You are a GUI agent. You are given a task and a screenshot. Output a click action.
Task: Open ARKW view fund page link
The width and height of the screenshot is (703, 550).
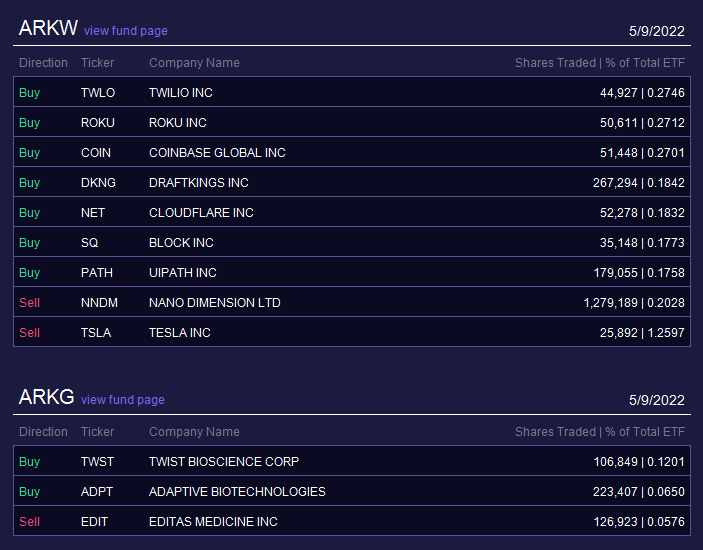tap(126, 31)
